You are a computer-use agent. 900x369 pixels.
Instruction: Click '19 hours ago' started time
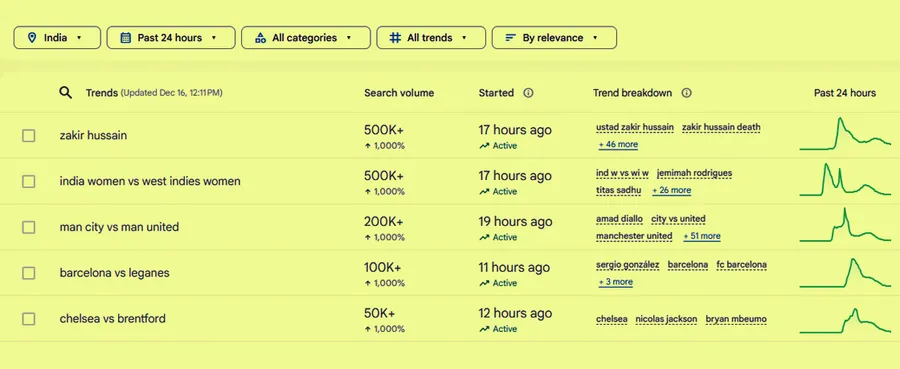pyautogui.click(x=515, y=222)
